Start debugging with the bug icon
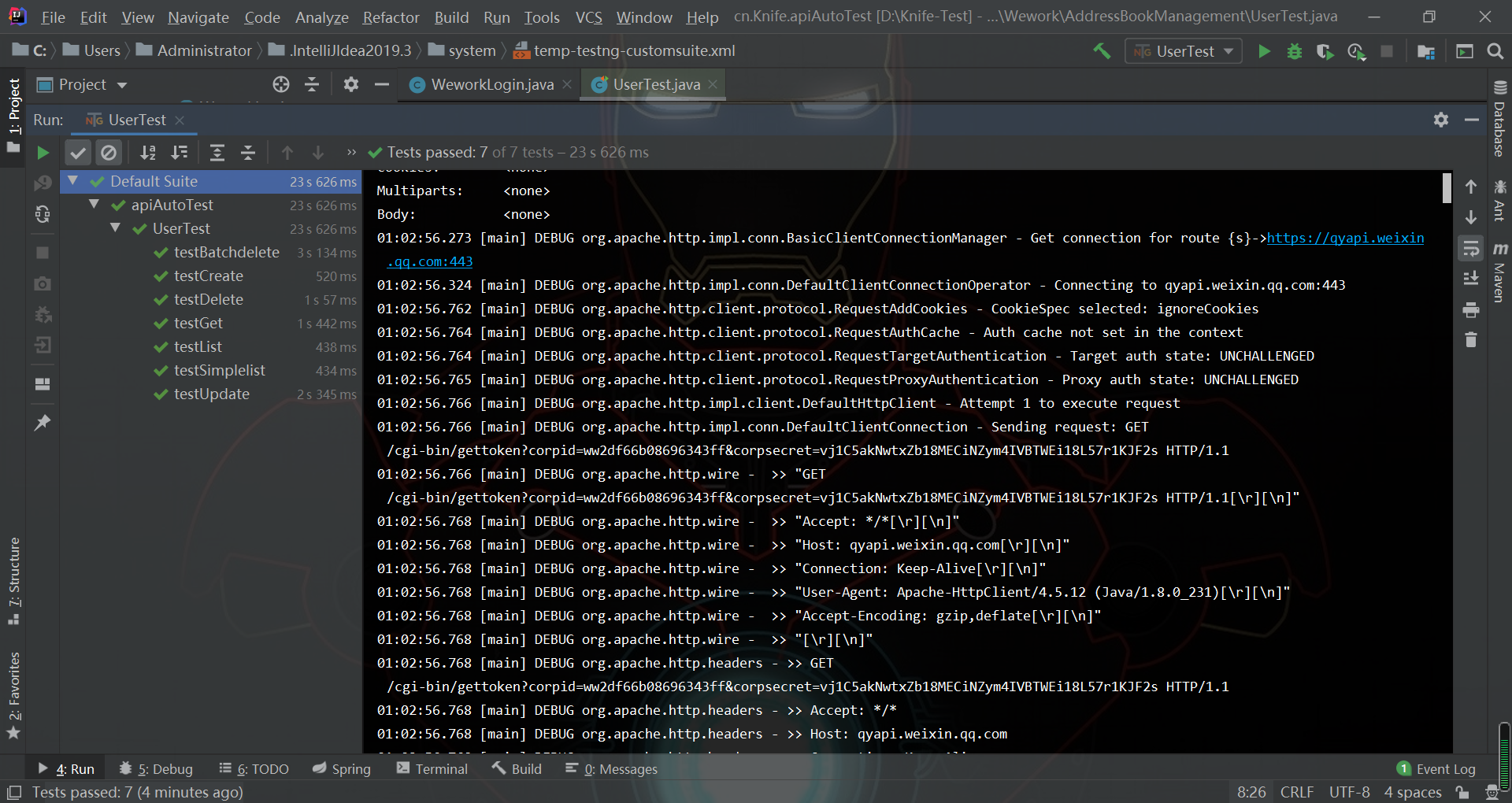The image size is (1512, 803). [x=1294, y=51]
